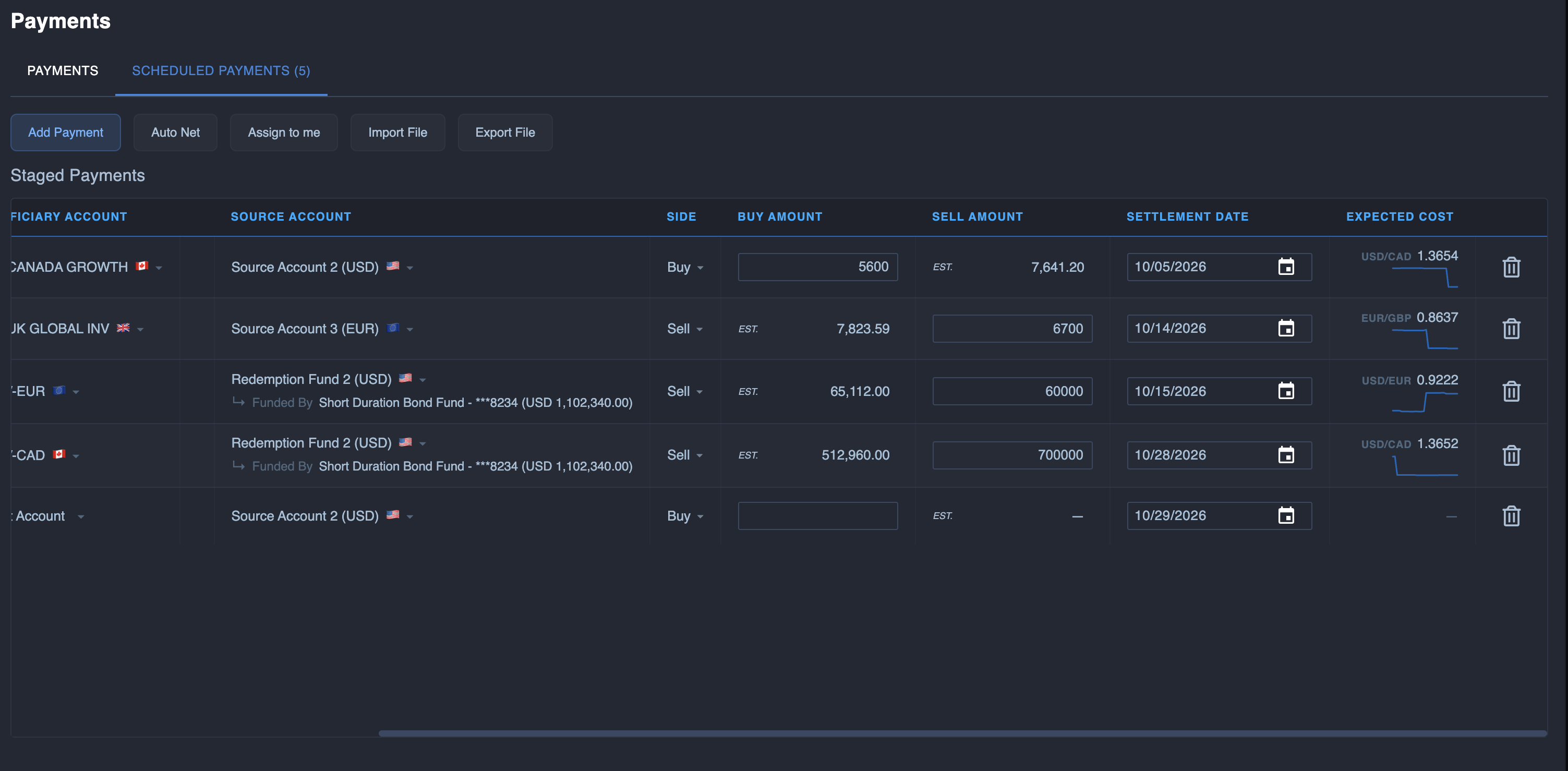Expand the -EUR beneficiary account dropdown
The height and width of the screenshot is (771, 1568).
coord(76,392)
